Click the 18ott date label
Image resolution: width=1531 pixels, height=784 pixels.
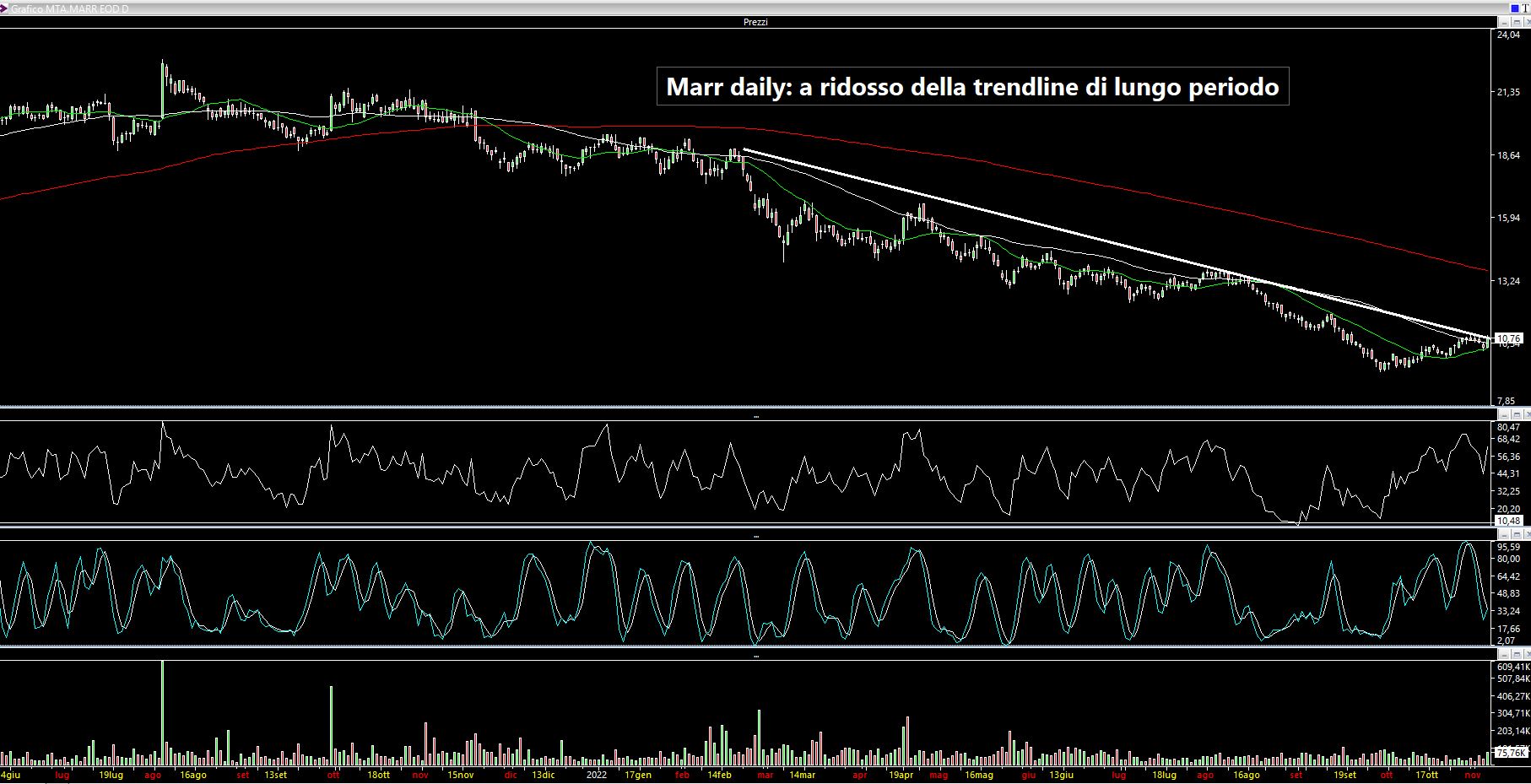(x=379, y=775)
